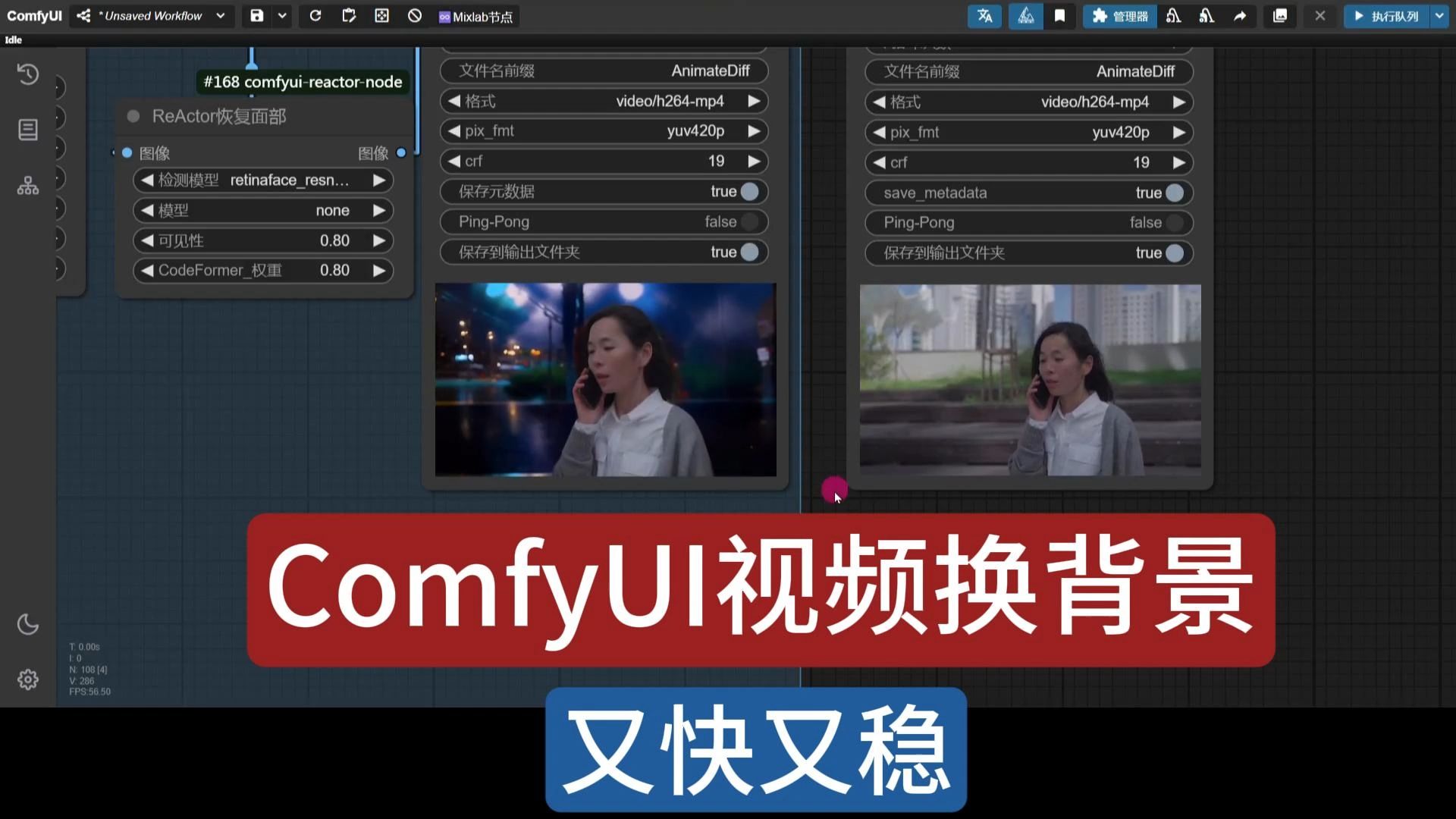Viewport: 1456px width, 819px height.
Task: Click the second vacuum cleaner free-memory icon
Action: coord(1207,16)
